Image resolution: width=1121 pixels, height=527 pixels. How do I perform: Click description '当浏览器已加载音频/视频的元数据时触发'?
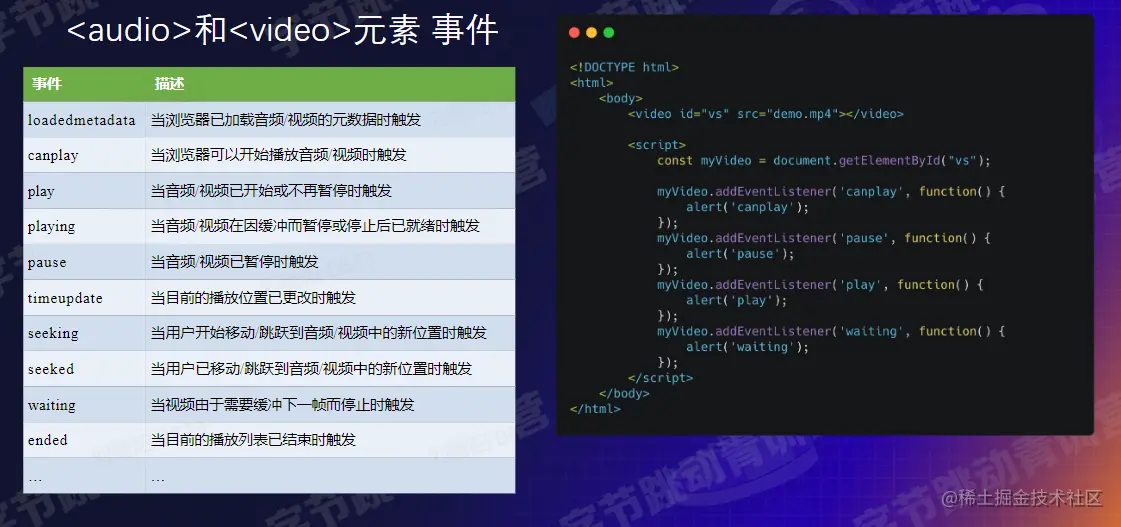pos(286,119)
